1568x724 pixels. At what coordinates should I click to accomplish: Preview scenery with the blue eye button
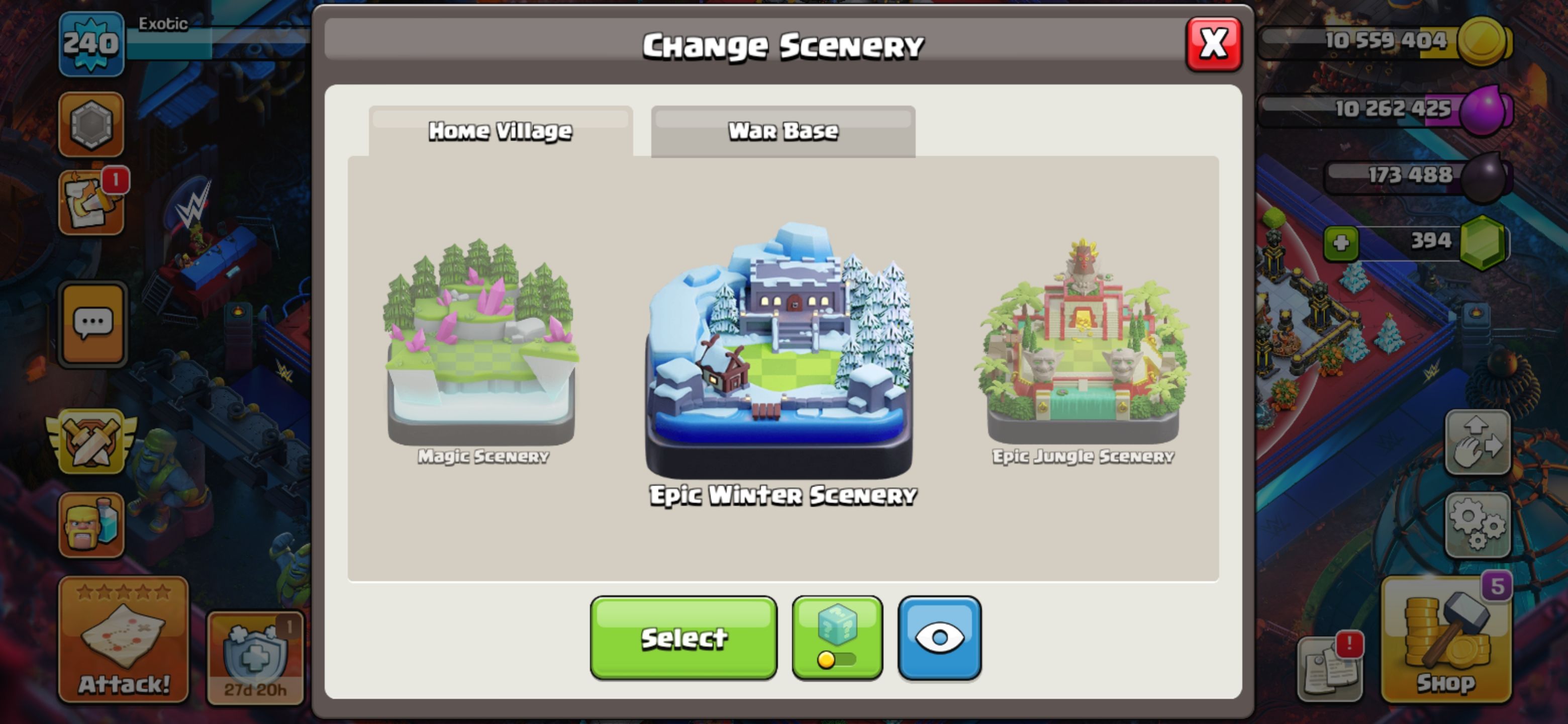point(939,638)
